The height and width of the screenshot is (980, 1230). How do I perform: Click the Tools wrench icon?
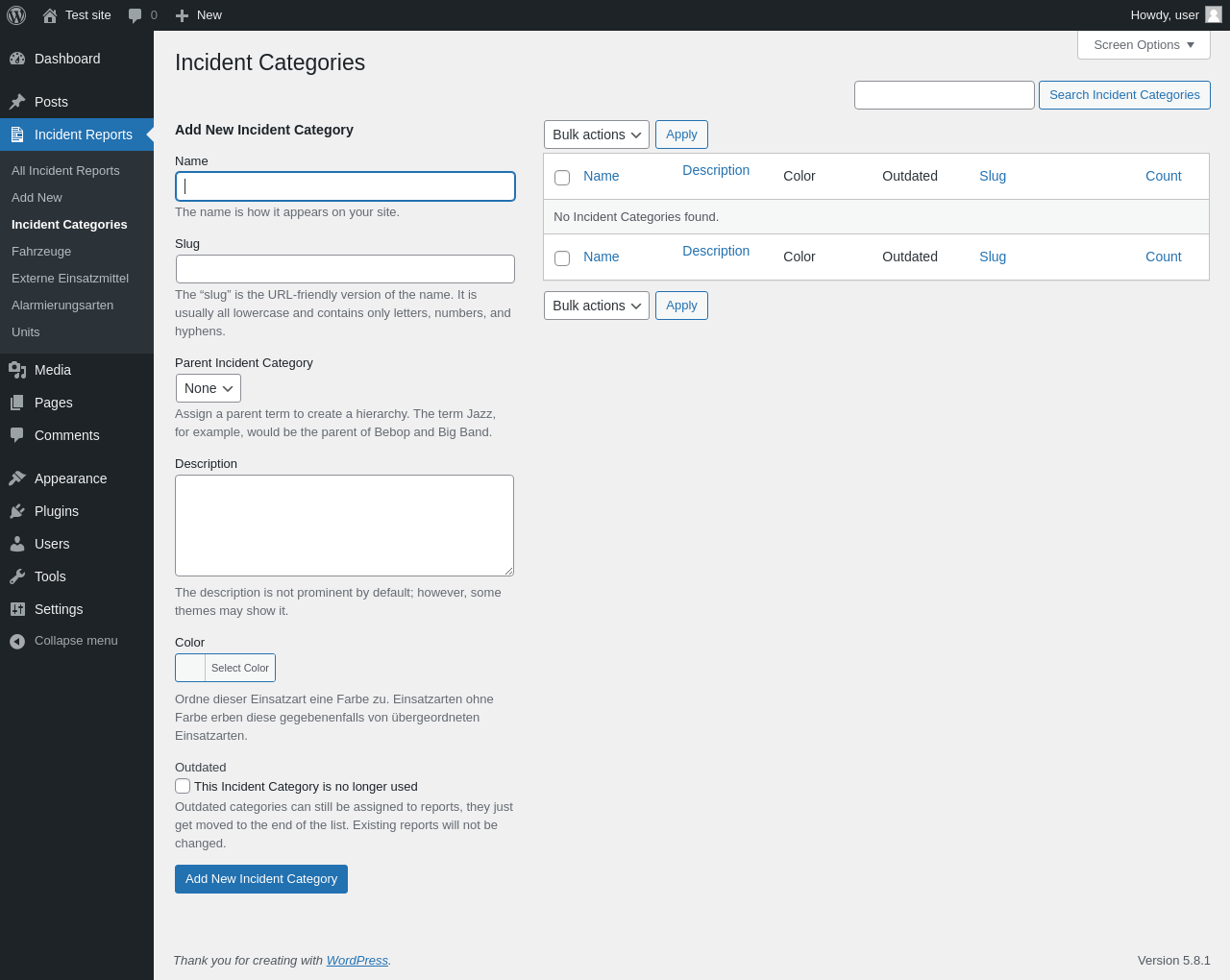pyautogui.click(x=17, y=576)
